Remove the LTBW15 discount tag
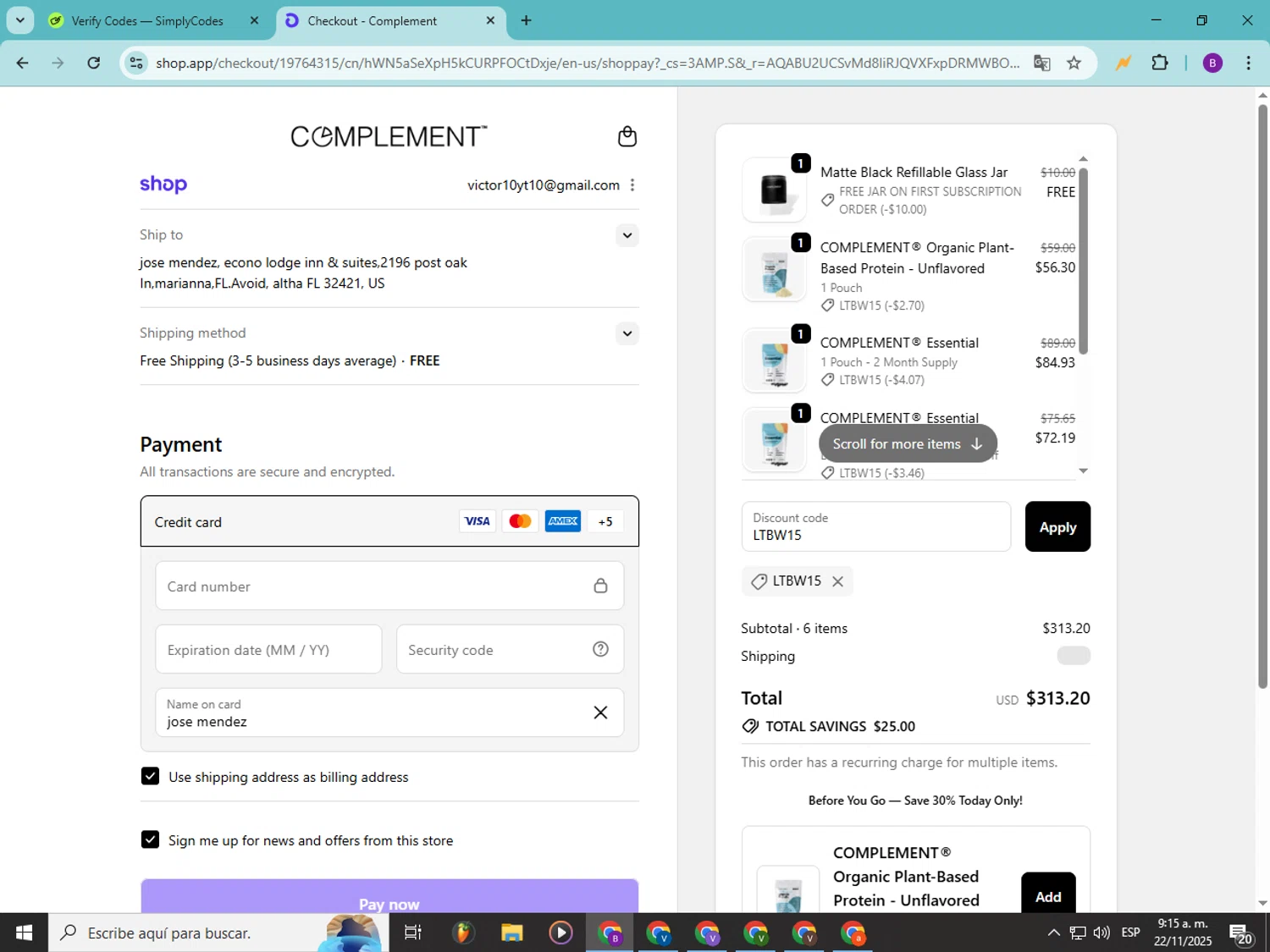The width and height of the screenshot is (1270, 952). pos(837,581)
